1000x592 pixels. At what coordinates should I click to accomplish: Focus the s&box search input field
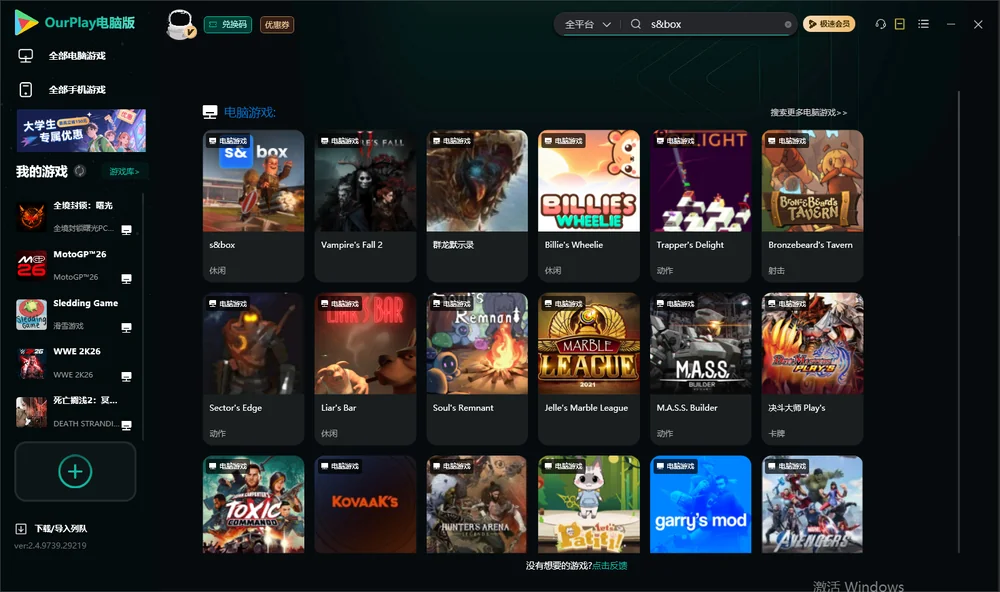tap(714, 24)
